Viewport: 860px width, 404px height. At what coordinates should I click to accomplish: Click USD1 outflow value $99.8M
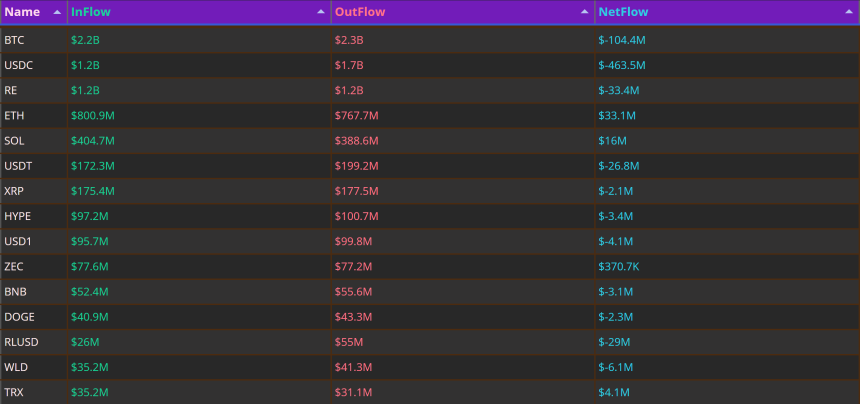(x=353, y=242)
